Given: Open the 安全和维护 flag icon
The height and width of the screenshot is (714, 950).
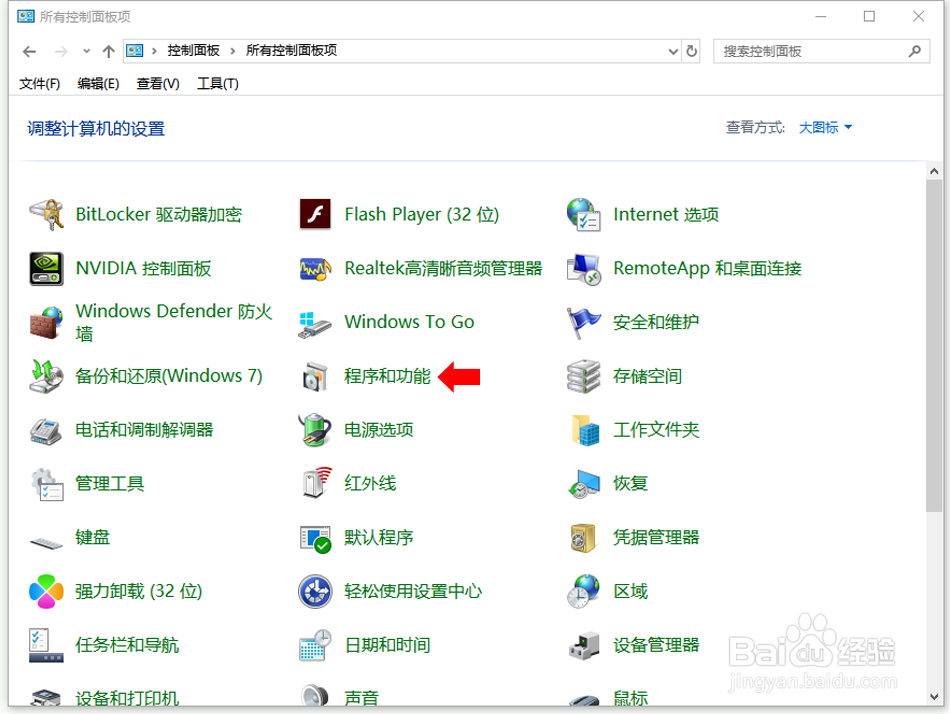Looking at the screenshot, I should pos(583,322).
